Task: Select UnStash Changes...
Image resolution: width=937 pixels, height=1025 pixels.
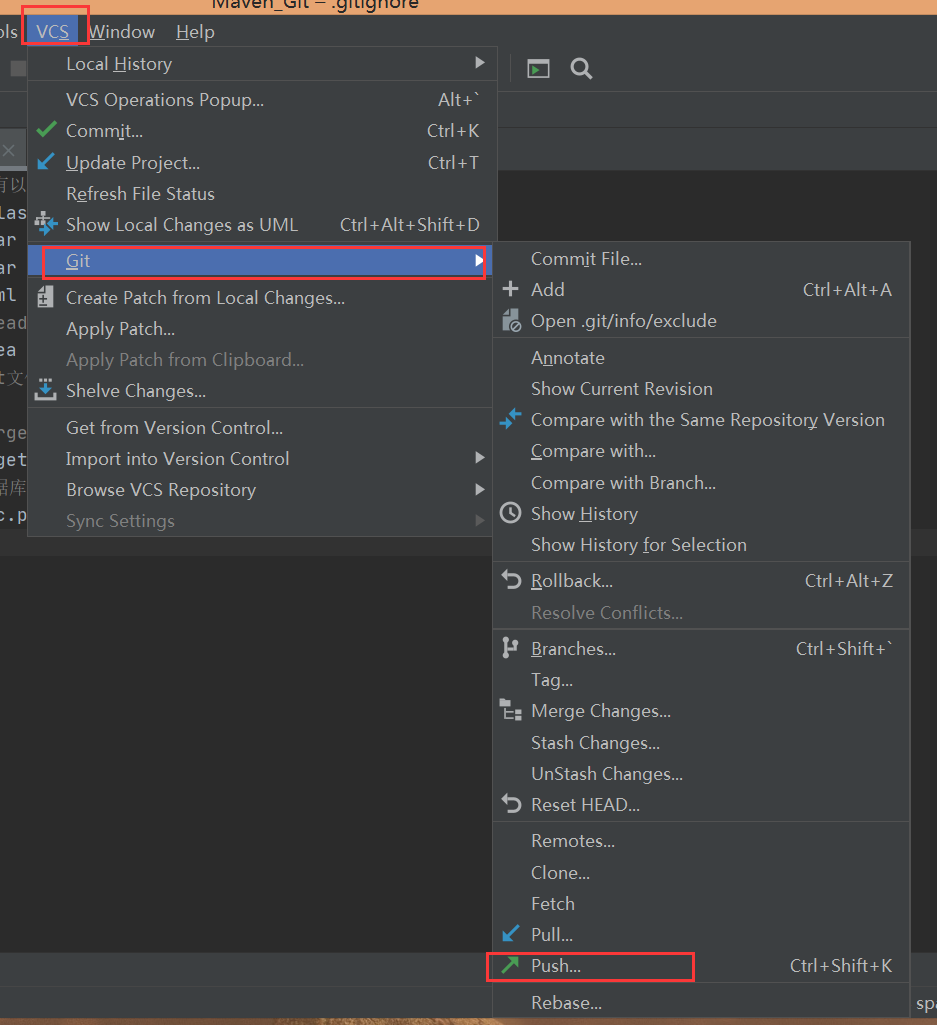Action: pos(701,773)
